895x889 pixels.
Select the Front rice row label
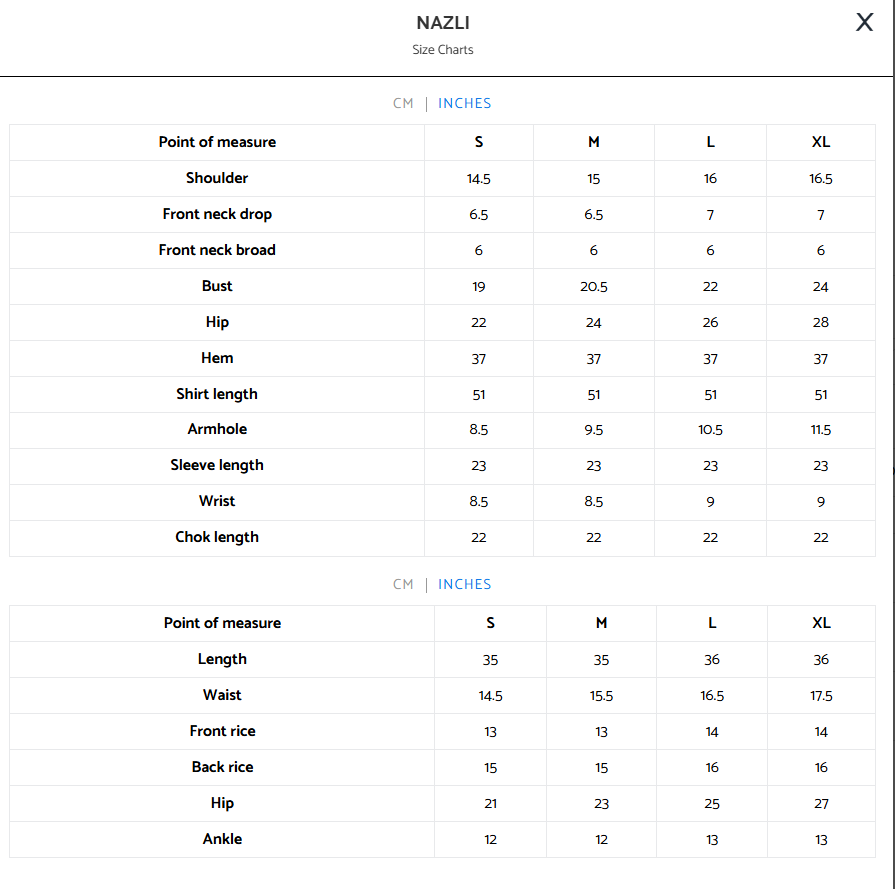(222, 731)
